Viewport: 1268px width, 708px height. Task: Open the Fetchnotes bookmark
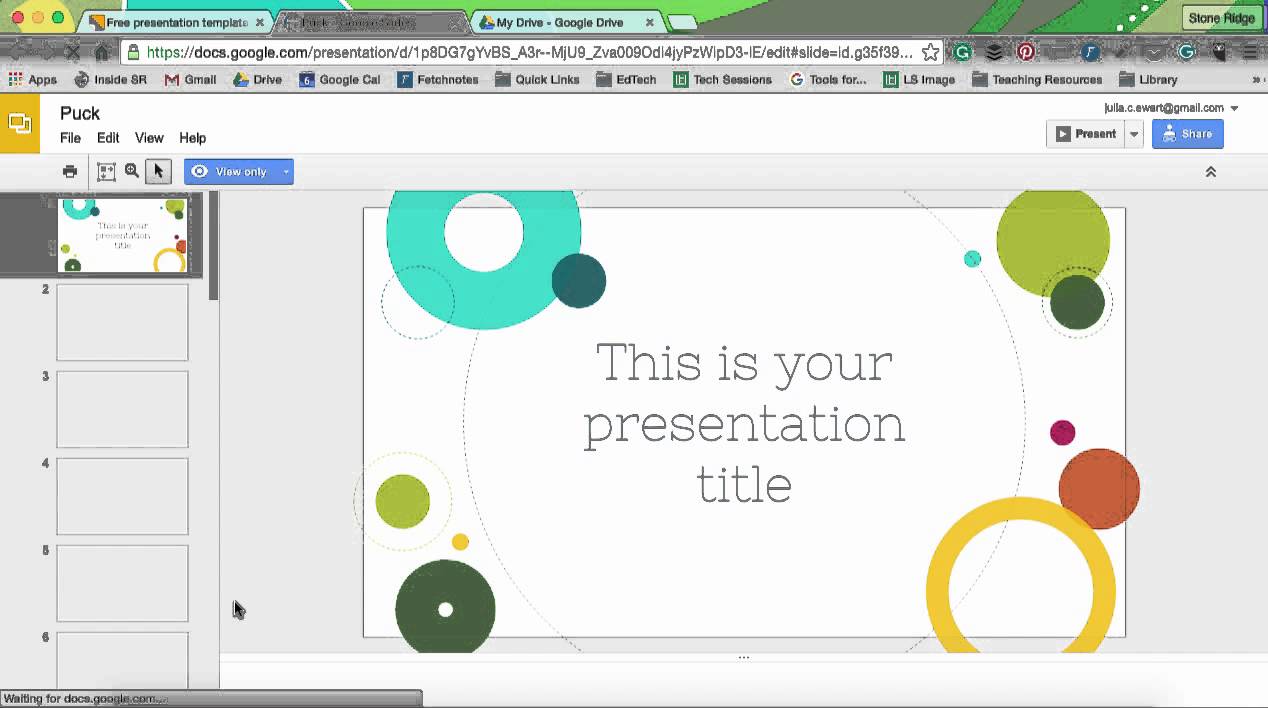(x=438, y=79)
